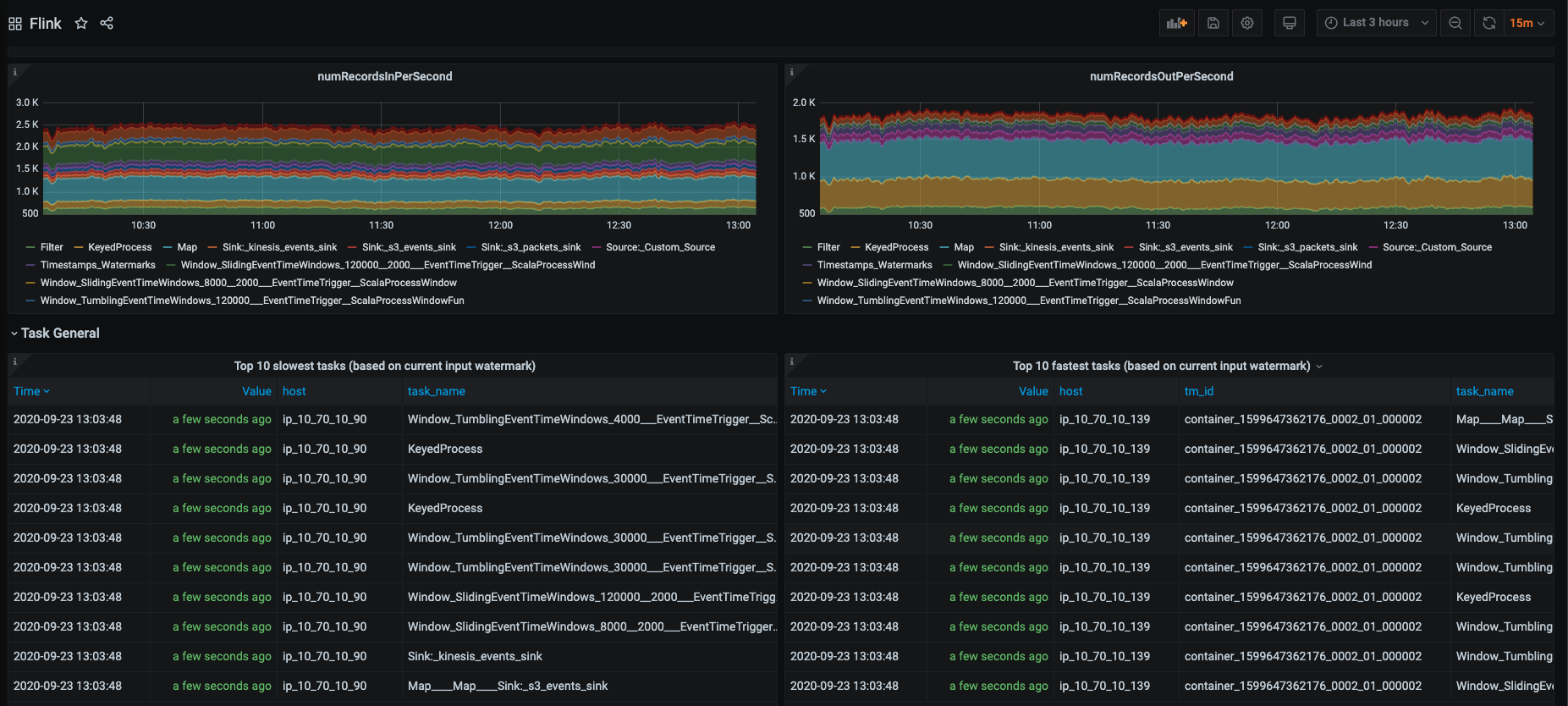Click the Add panel icon

point(1176,23)
